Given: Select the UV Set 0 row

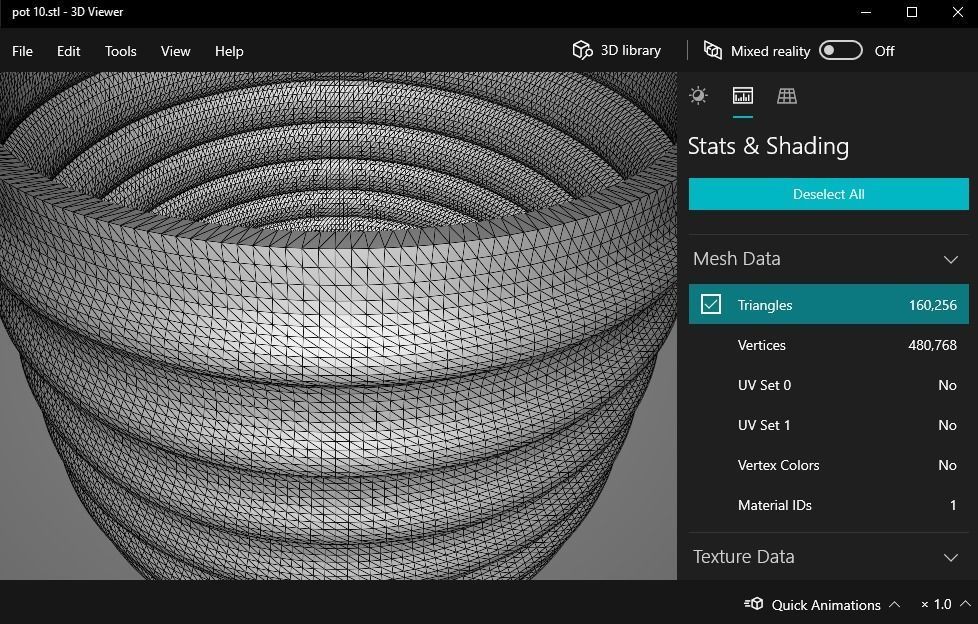Looking at the screenshot, I should [x=828, y=385].
